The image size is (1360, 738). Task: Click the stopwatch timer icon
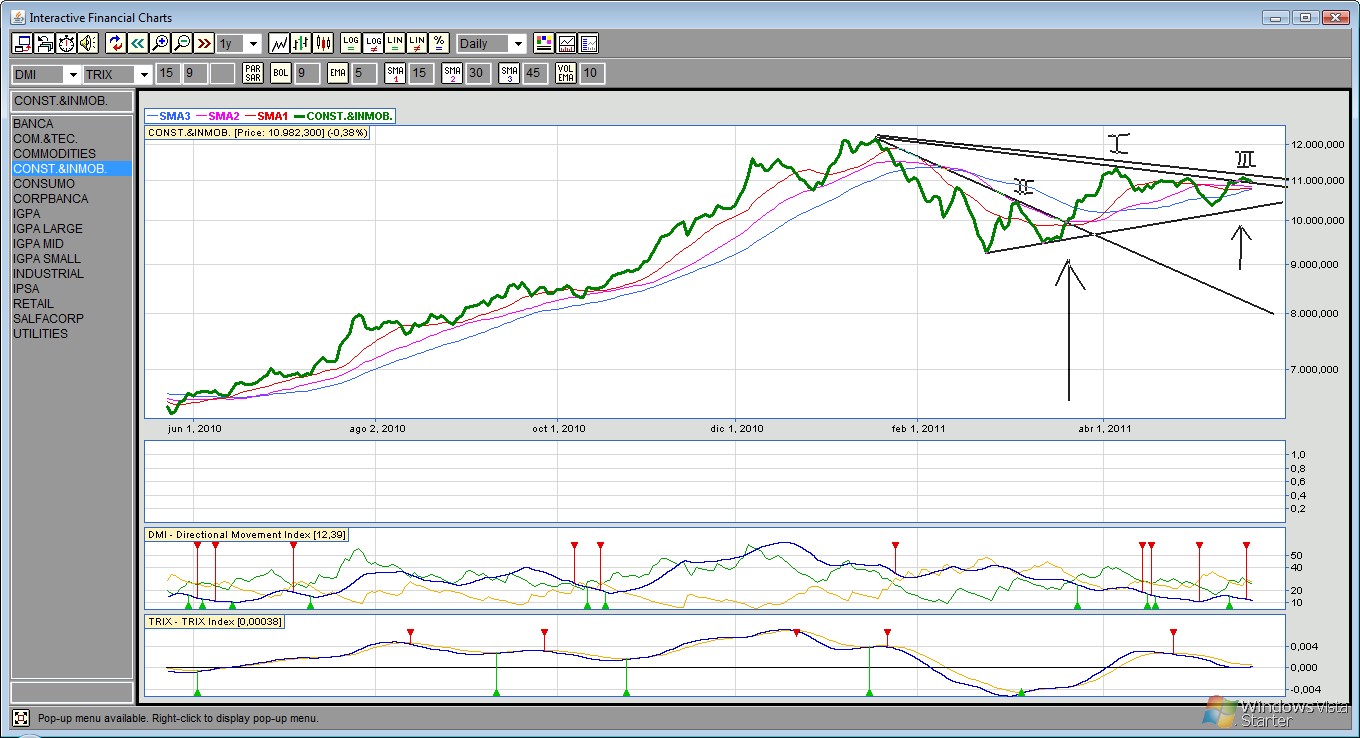[x=66, y=43]
